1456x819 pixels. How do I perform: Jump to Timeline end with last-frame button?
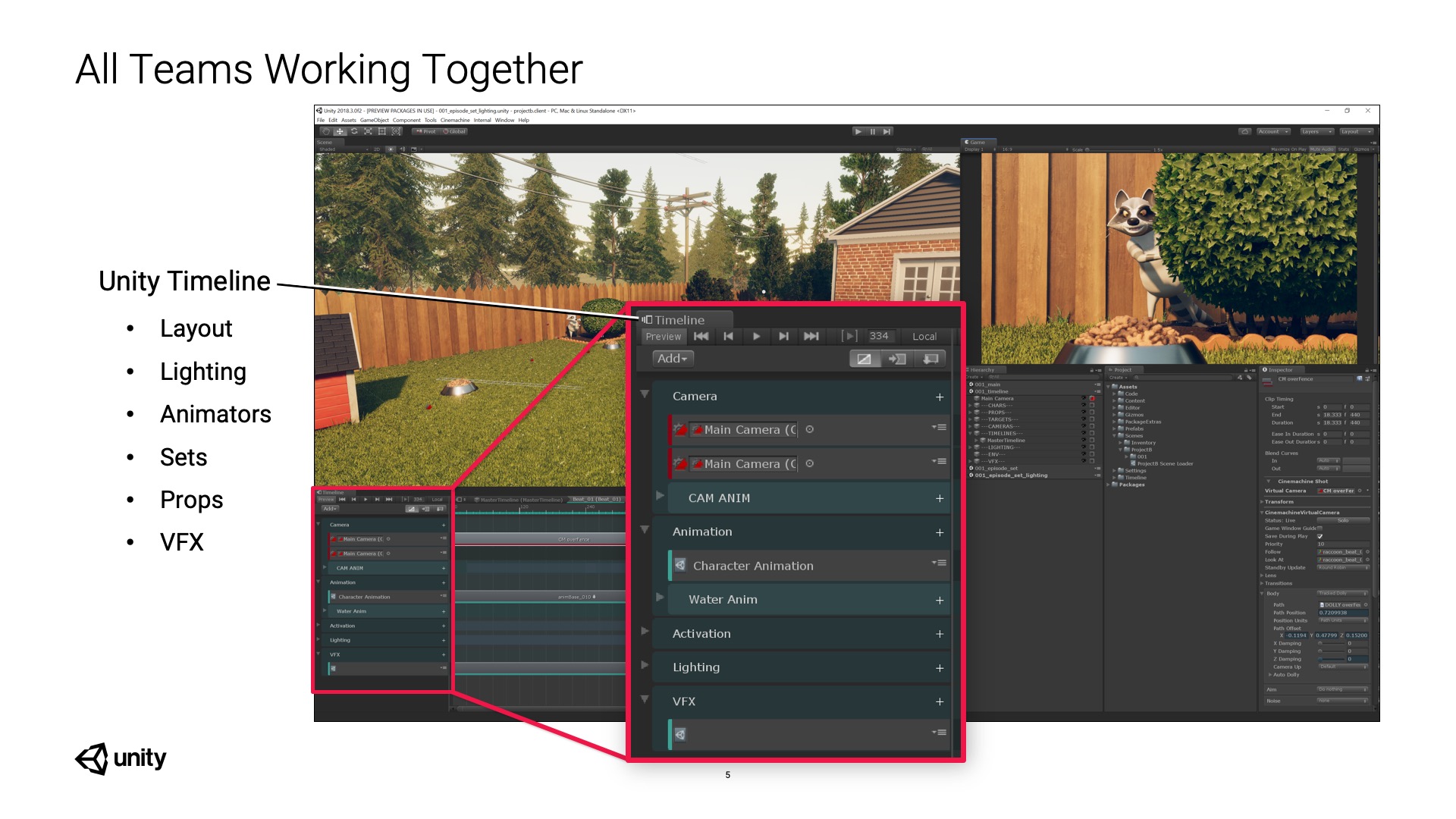(x=811, y=336)
